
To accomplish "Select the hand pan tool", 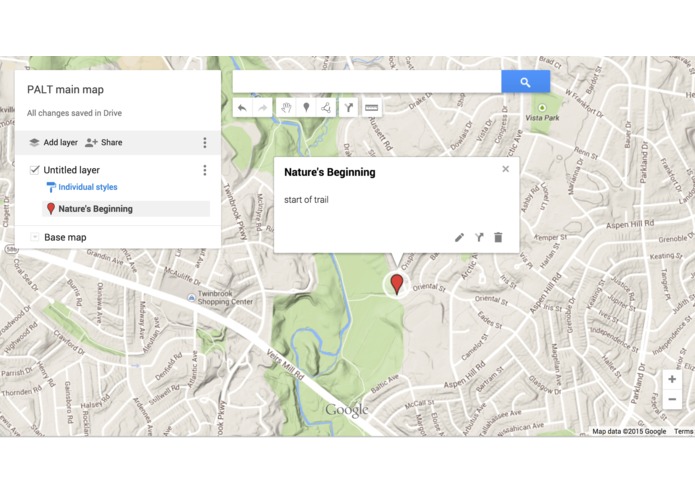I will (x=286, y=108).
